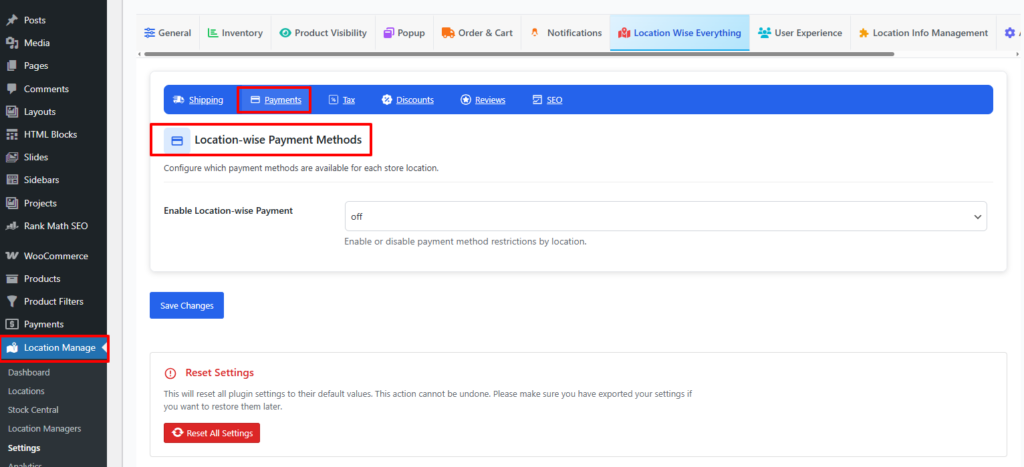Go to the Tax sub-tab

342,100
